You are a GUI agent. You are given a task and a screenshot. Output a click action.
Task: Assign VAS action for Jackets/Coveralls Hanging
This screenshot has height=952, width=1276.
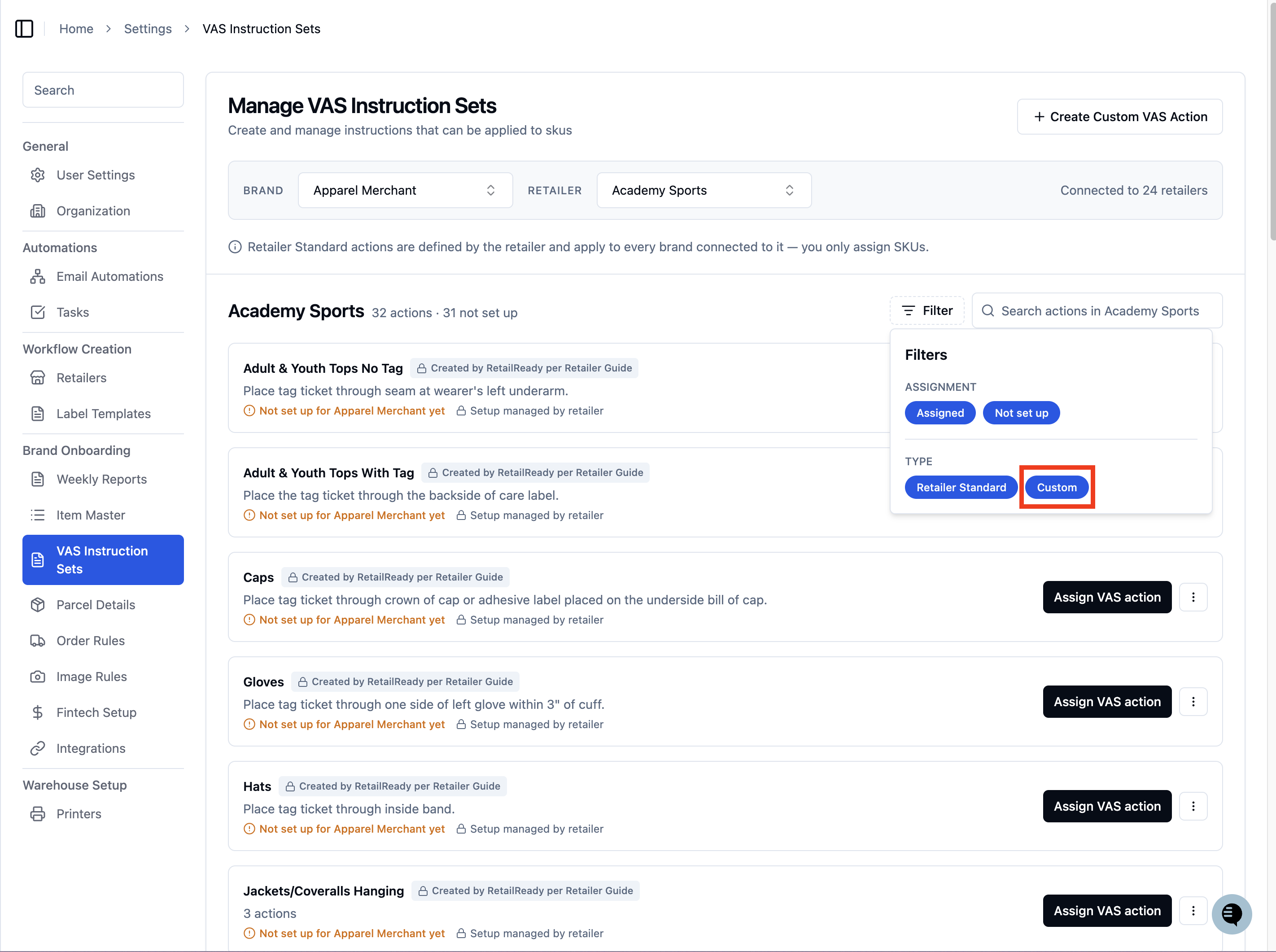tap(1107, 911)
